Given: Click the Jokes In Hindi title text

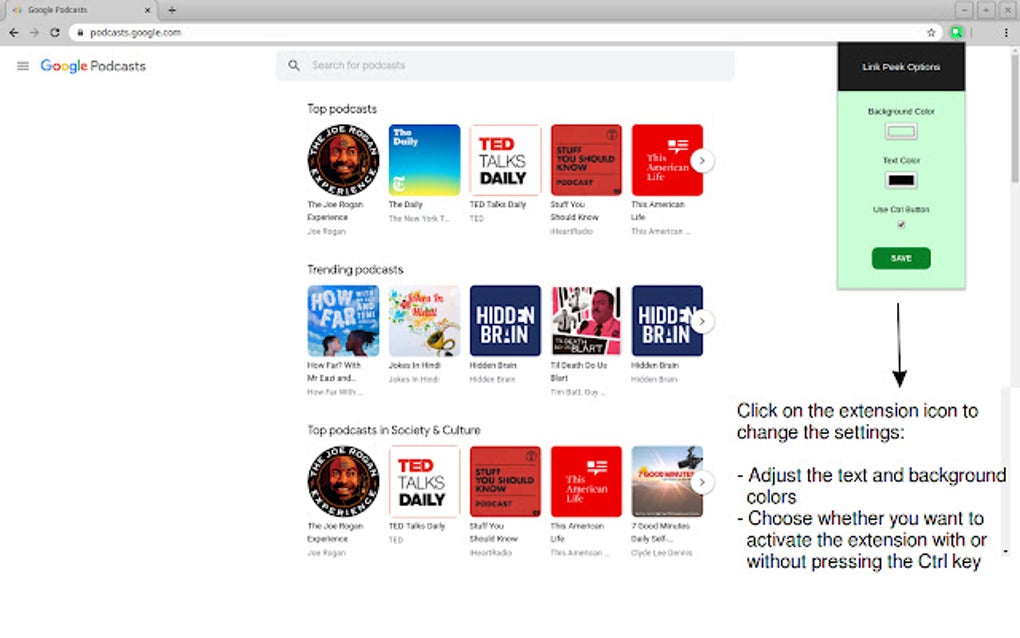Looking at the screenshot, I should click(414, 365).
